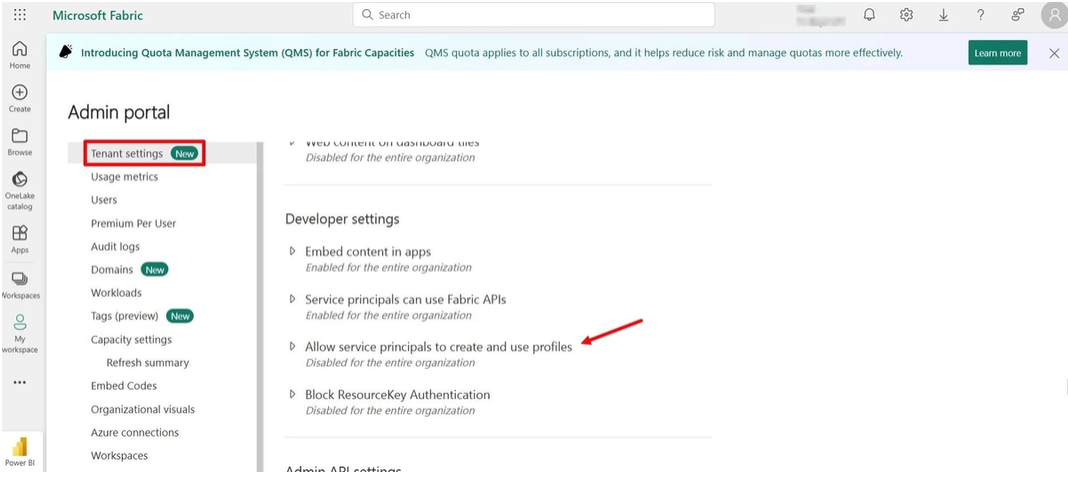Viewport: 1068px width, 499px height.
Task: Select Audit logs in admin menu
Action: click(115, 246)
